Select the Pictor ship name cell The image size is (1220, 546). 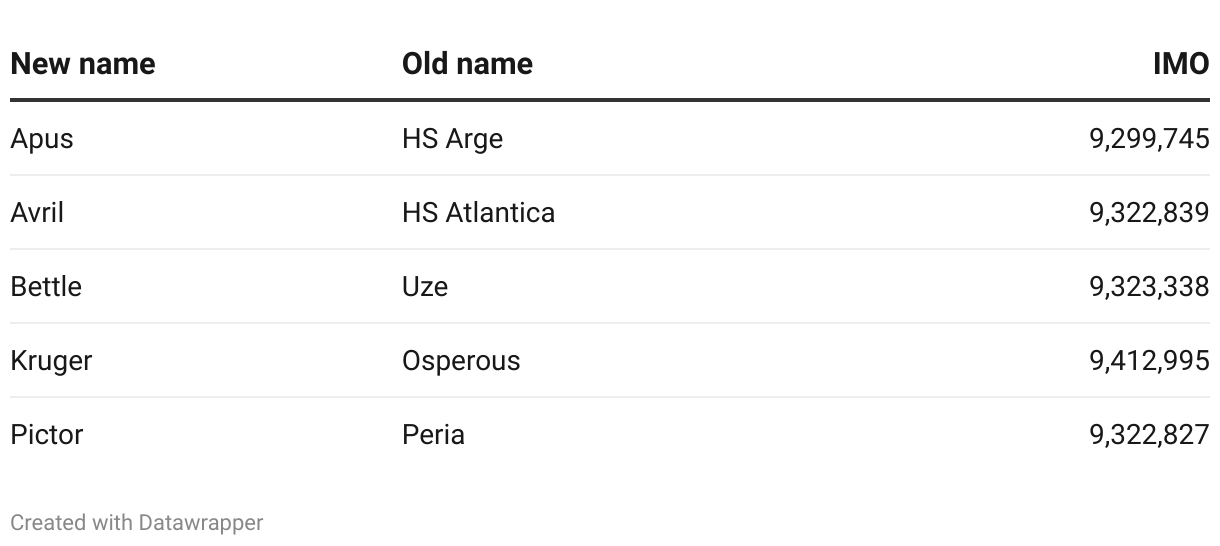[x=47, y=435]
